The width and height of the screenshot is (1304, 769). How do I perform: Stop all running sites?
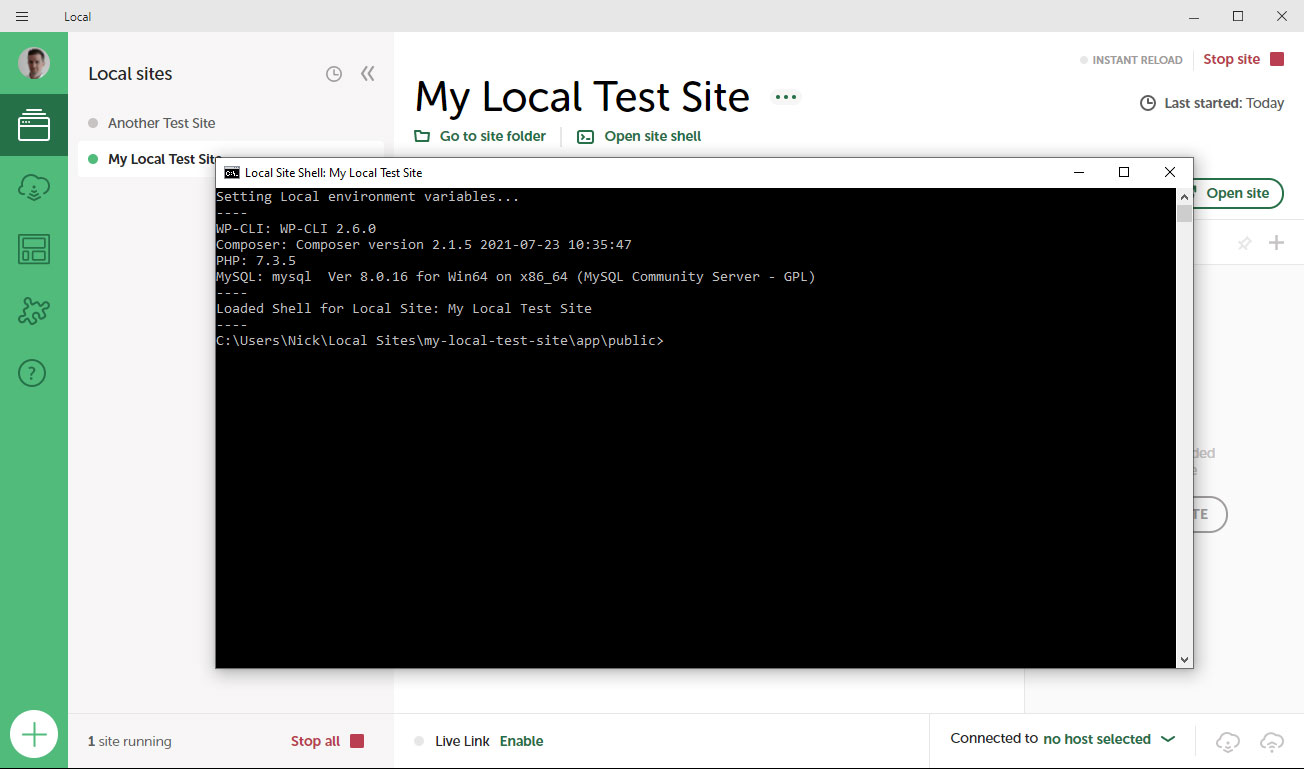tap(327, 741)
